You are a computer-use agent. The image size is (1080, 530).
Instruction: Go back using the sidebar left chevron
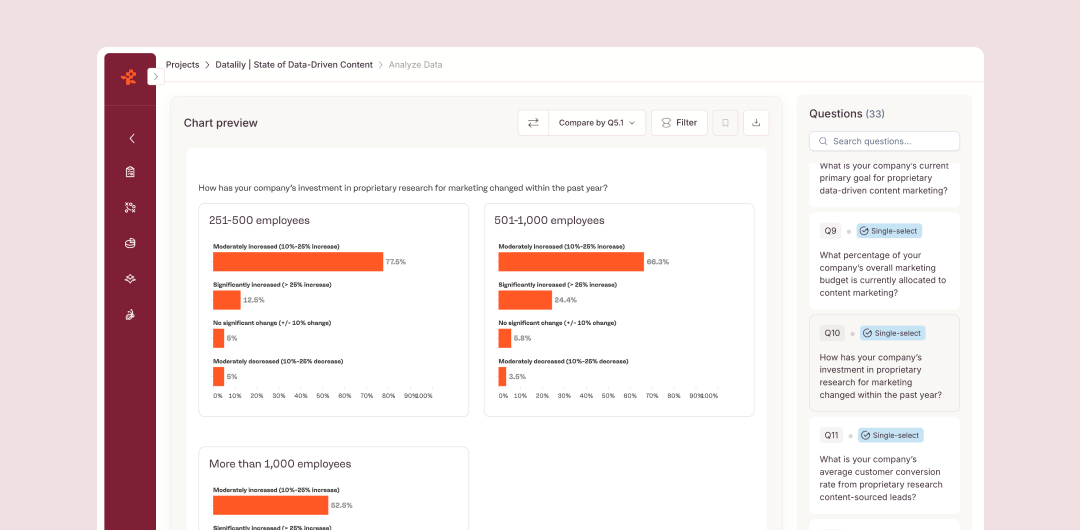(x=132, y=139)
